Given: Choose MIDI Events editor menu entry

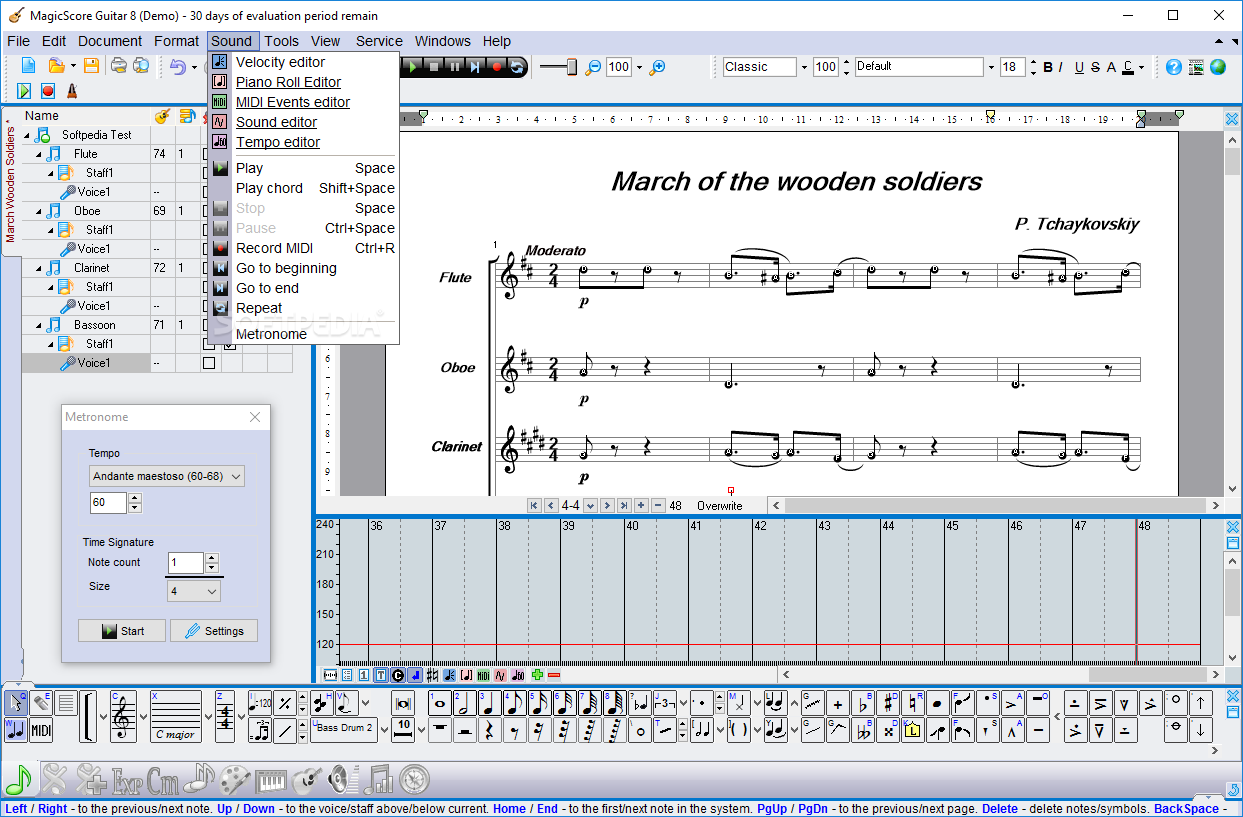Looking at the screenshot, I should click(293, 102).
